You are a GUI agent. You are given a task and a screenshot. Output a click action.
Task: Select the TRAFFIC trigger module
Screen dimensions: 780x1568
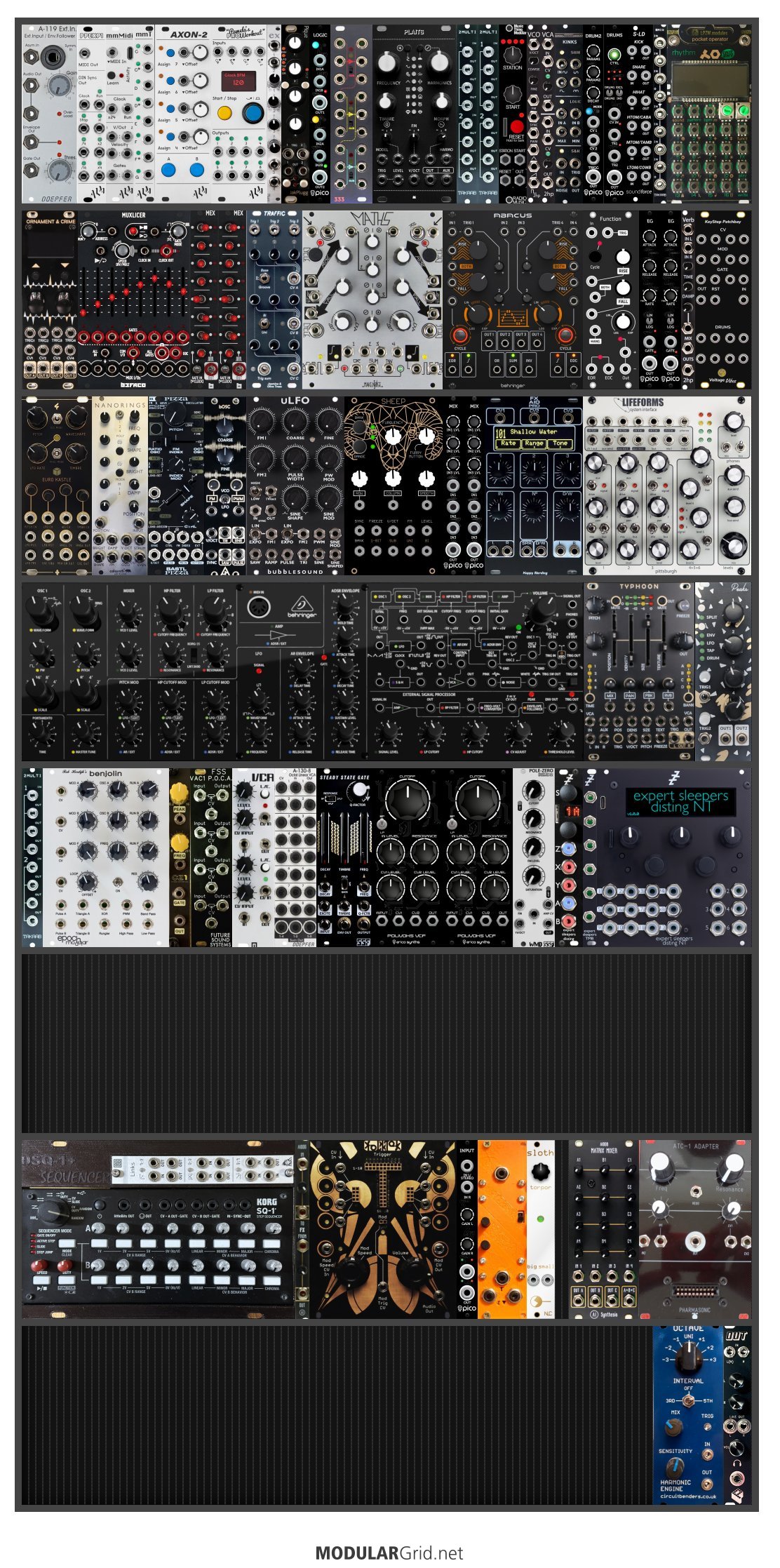click(x=274, y=300)
